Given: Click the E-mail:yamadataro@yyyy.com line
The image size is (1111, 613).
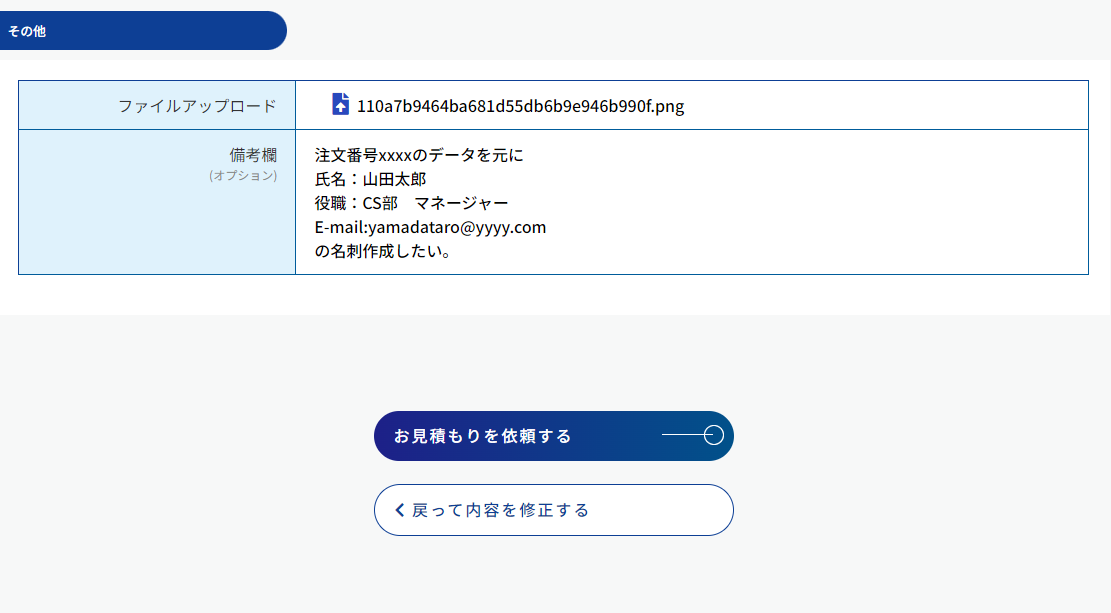Looking at the screenshot, I should click(430, 227).
